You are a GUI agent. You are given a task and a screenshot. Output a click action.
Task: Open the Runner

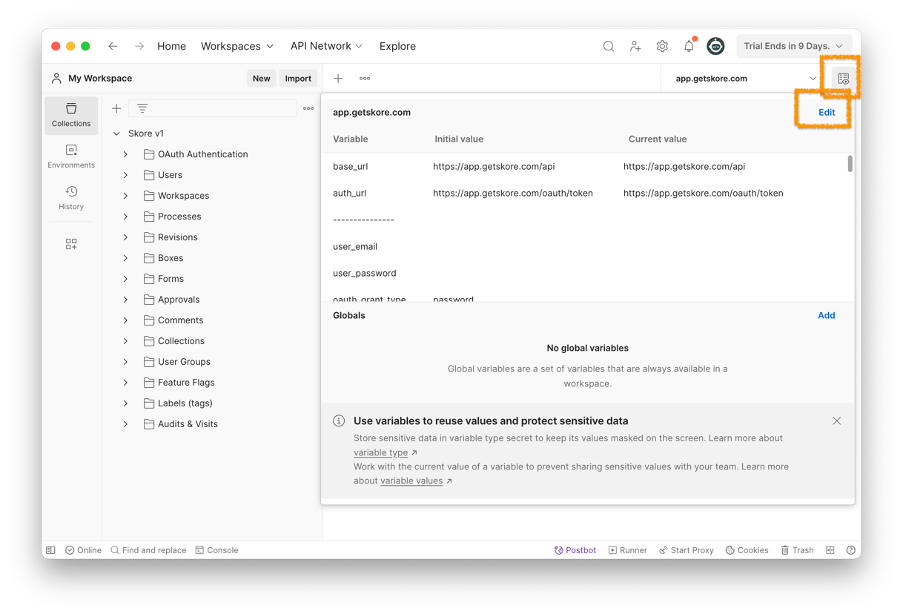tap(628, 550)
